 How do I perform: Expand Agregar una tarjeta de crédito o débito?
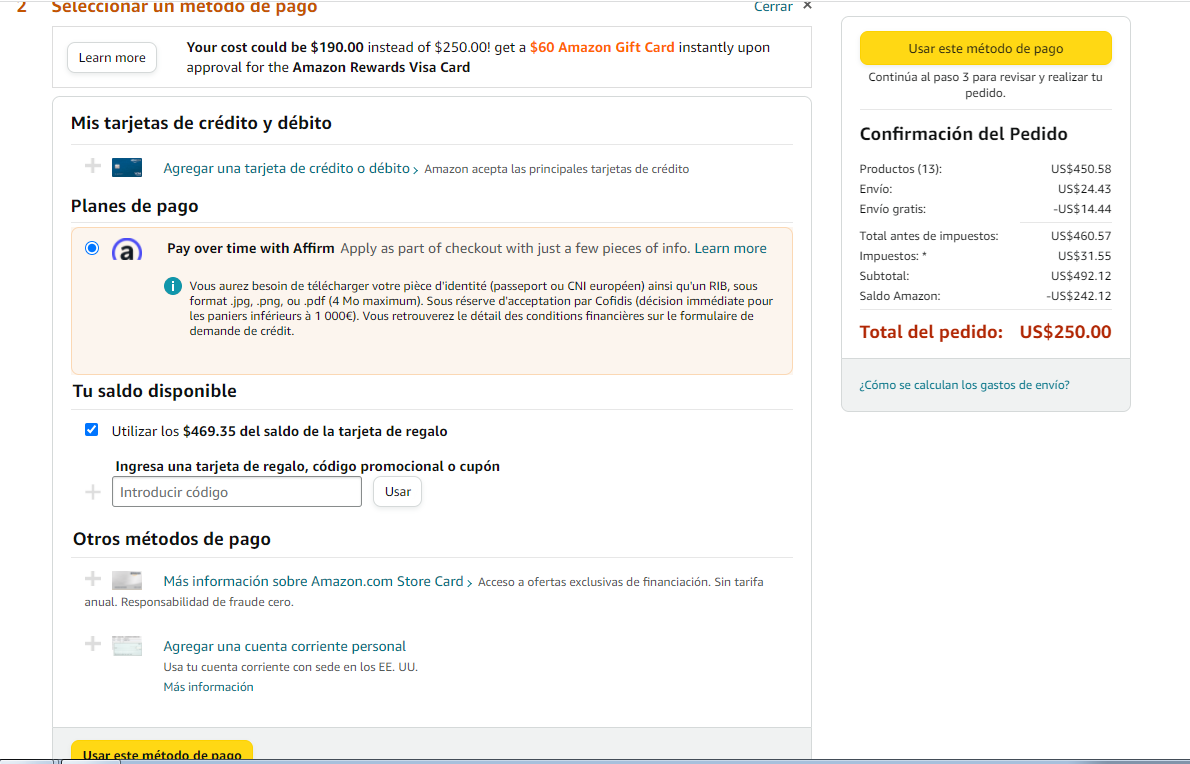[287, 169]
